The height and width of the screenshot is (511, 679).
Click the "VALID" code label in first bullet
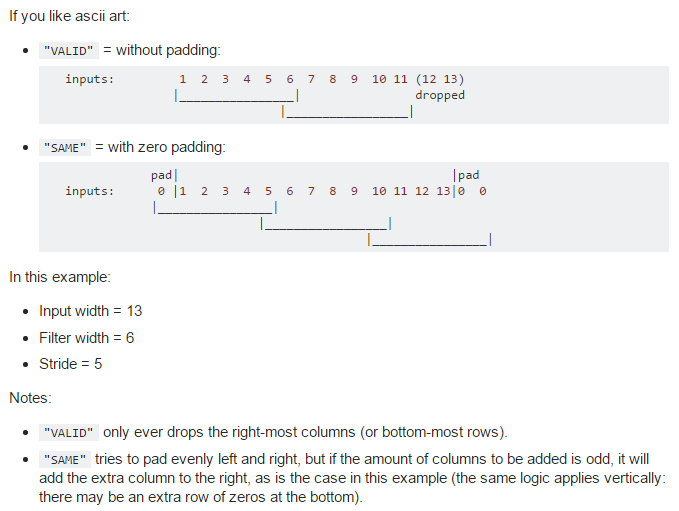[68, 51]
